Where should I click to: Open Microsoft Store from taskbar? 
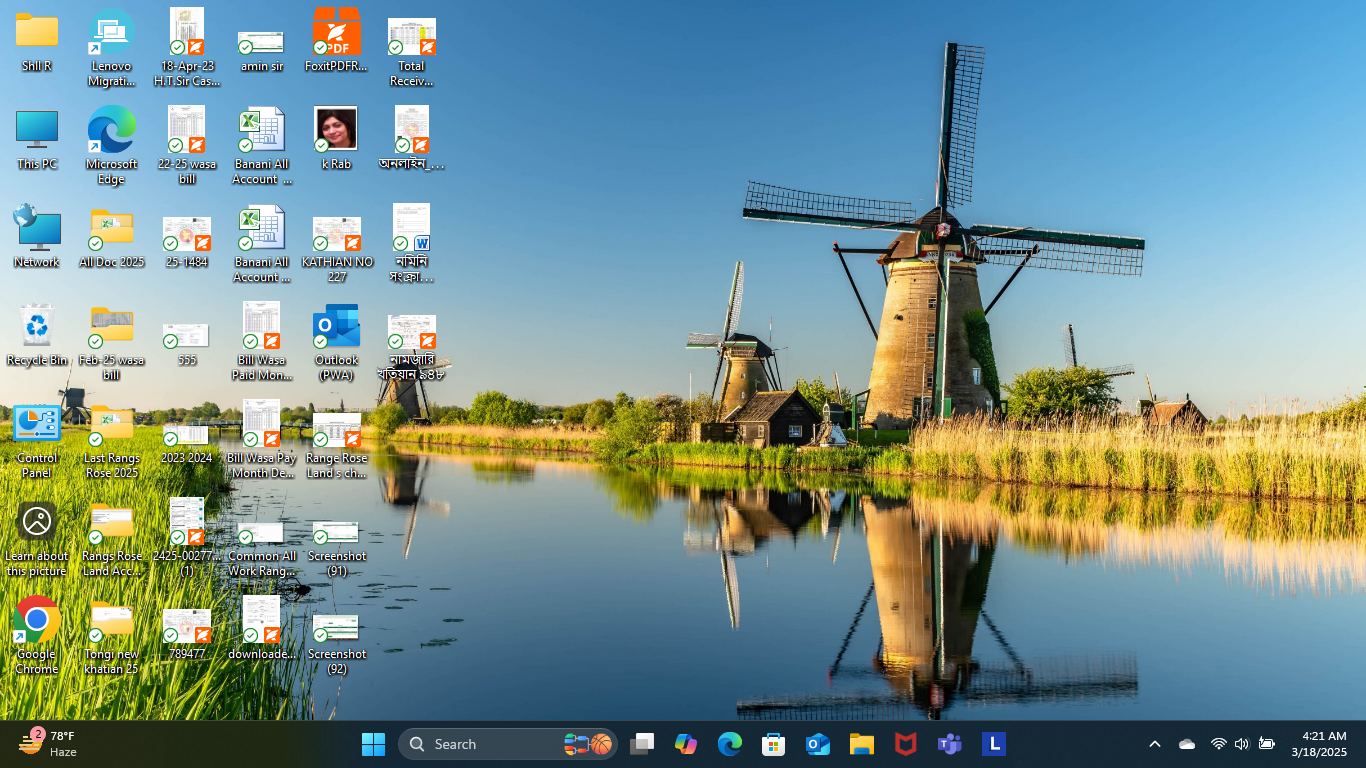[773, 744]
